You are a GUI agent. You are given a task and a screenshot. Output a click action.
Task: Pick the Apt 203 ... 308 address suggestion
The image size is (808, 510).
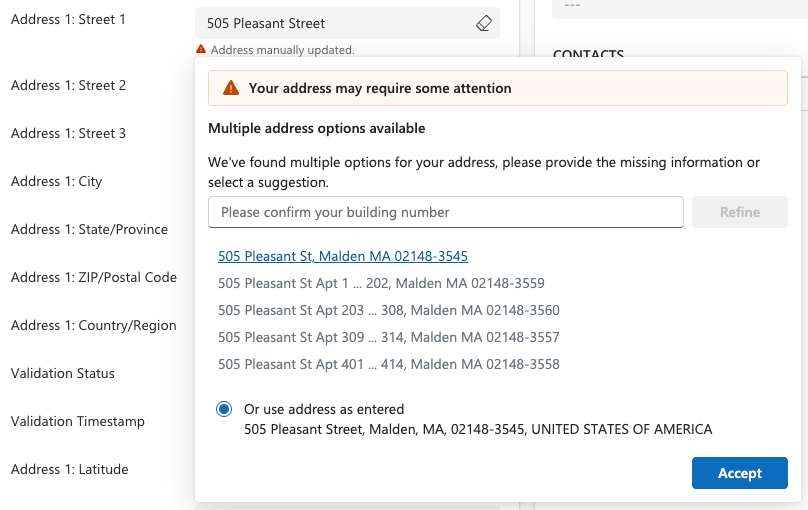click(x=388, y=310)
